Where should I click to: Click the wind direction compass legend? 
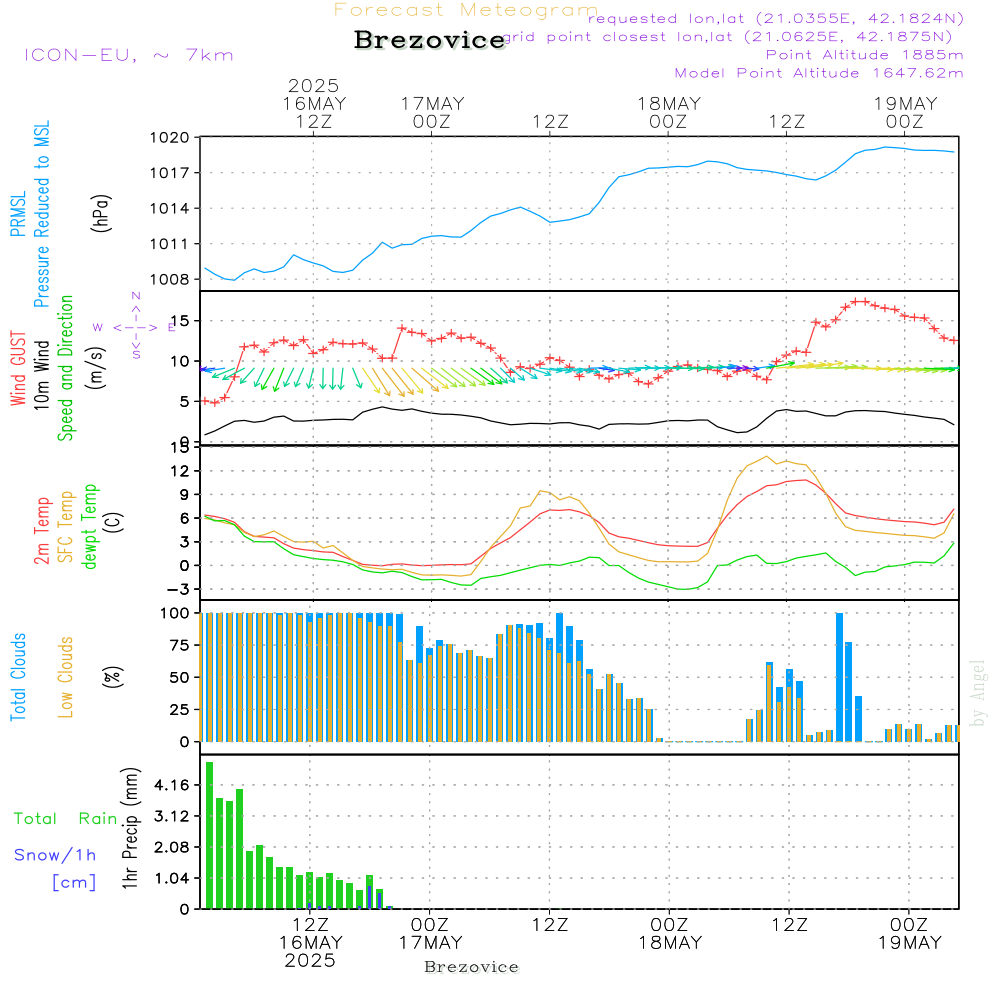(x=135, y=327)
